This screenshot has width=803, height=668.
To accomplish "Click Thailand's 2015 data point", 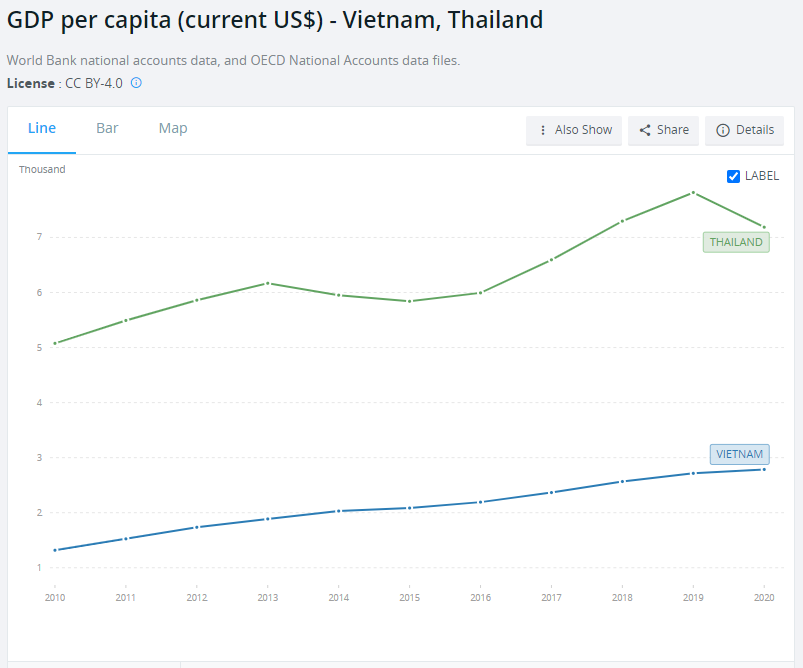I will click(409, 301).
